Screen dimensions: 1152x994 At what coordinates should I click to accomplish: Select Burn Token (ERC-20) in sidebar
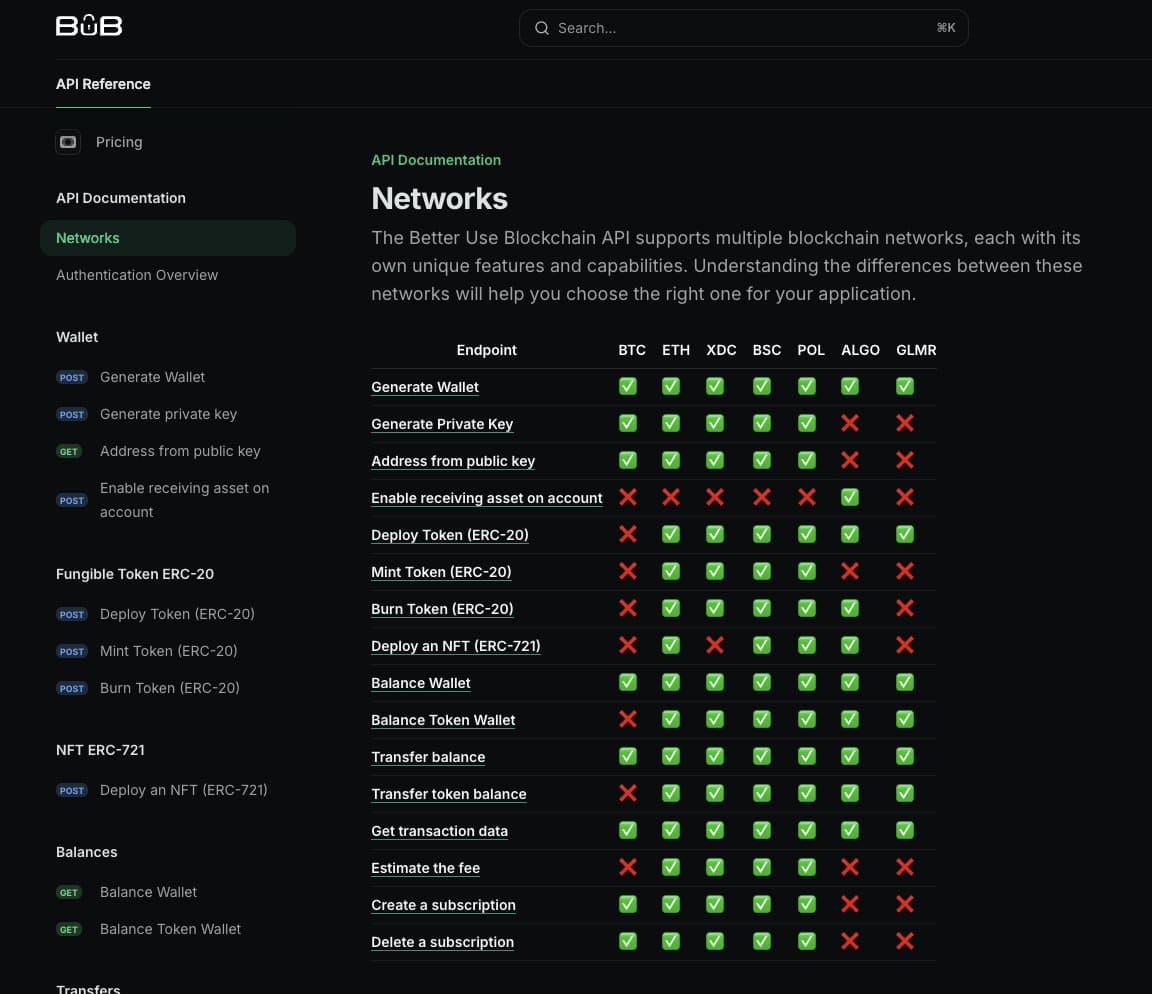pos(170,688)
